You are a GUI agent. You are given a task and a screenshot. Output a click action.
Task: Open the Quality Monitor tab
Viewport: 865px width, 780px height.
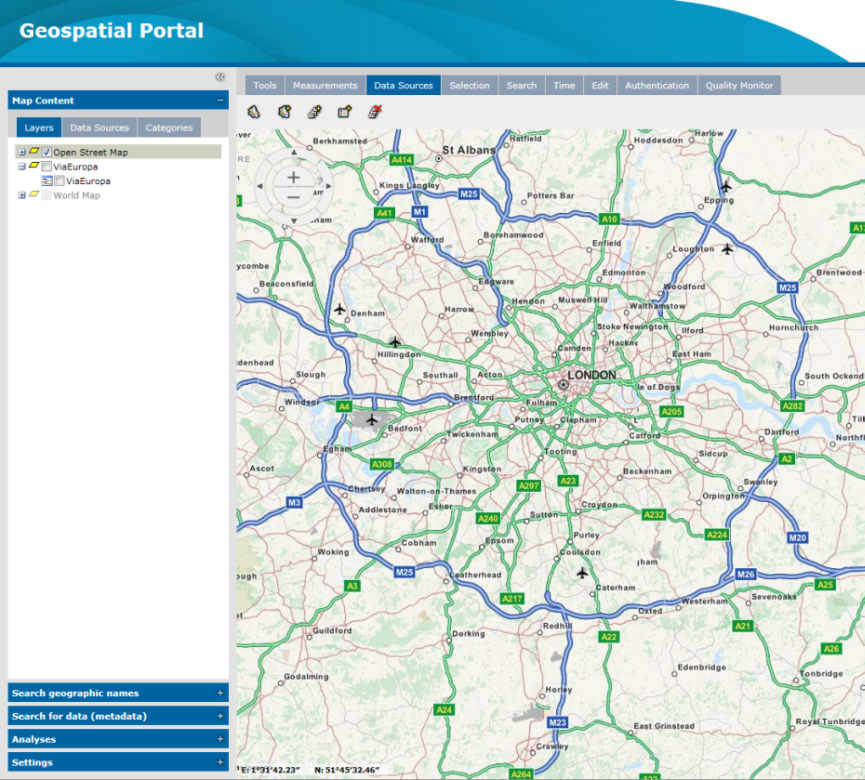tap(739, 86)
